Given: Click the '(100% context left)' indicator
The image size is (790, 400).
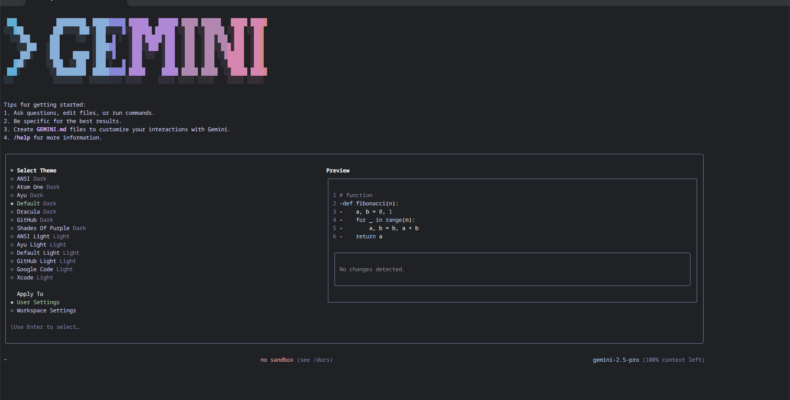Looking at the screenshot, I should coord(674,360).
